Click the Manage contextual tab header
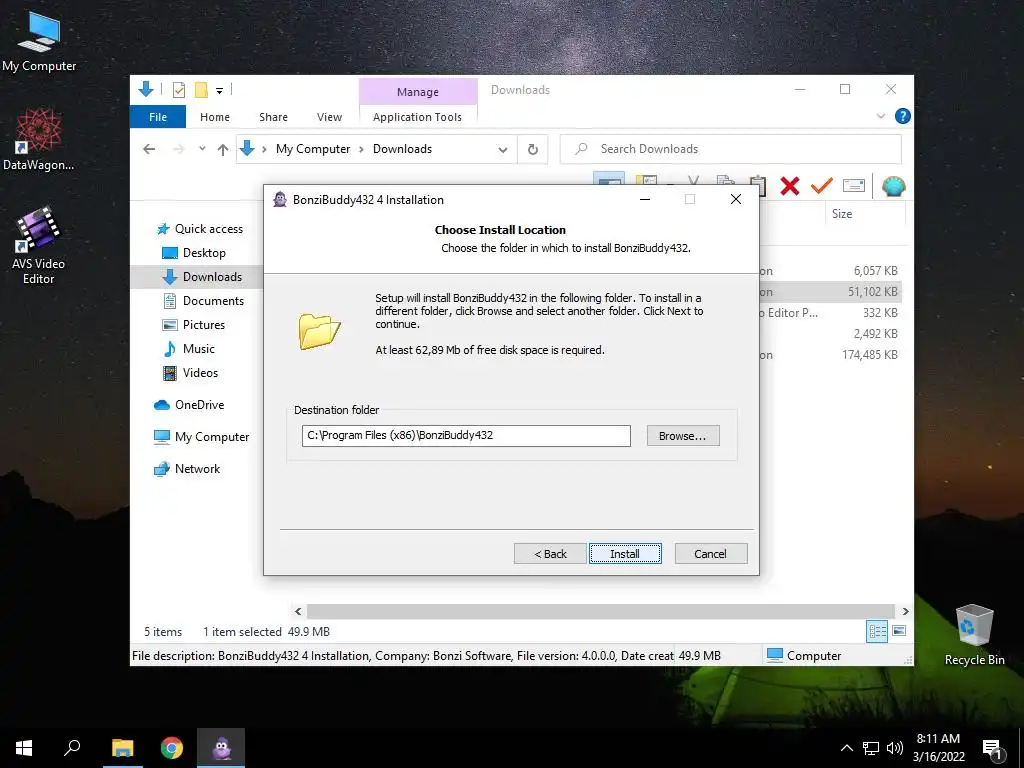 click(x=418, y=92)
